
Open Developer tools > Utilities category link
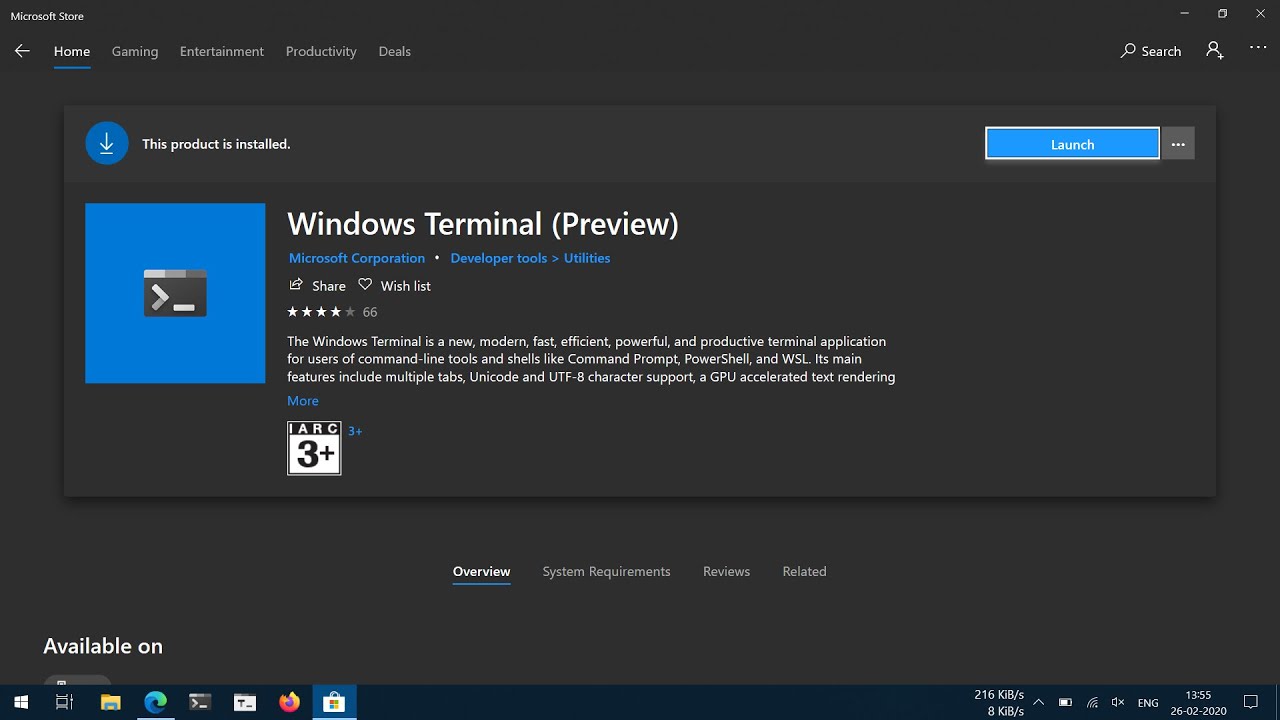[x=530, y=258]
